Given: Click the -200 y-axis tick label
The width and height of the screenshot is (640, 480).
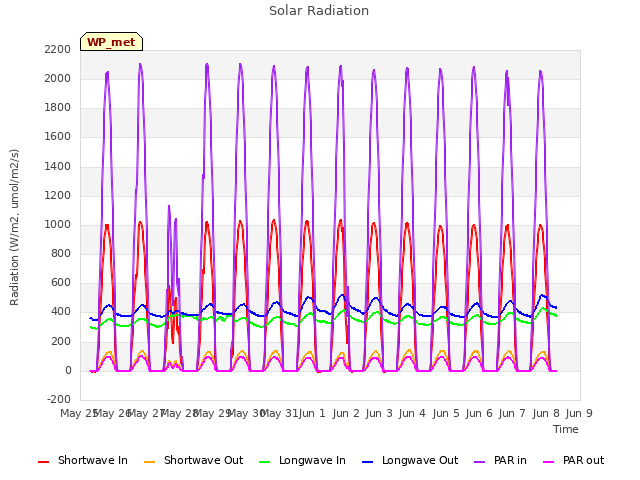Looking at the screenshot, I should click(59, 399).
